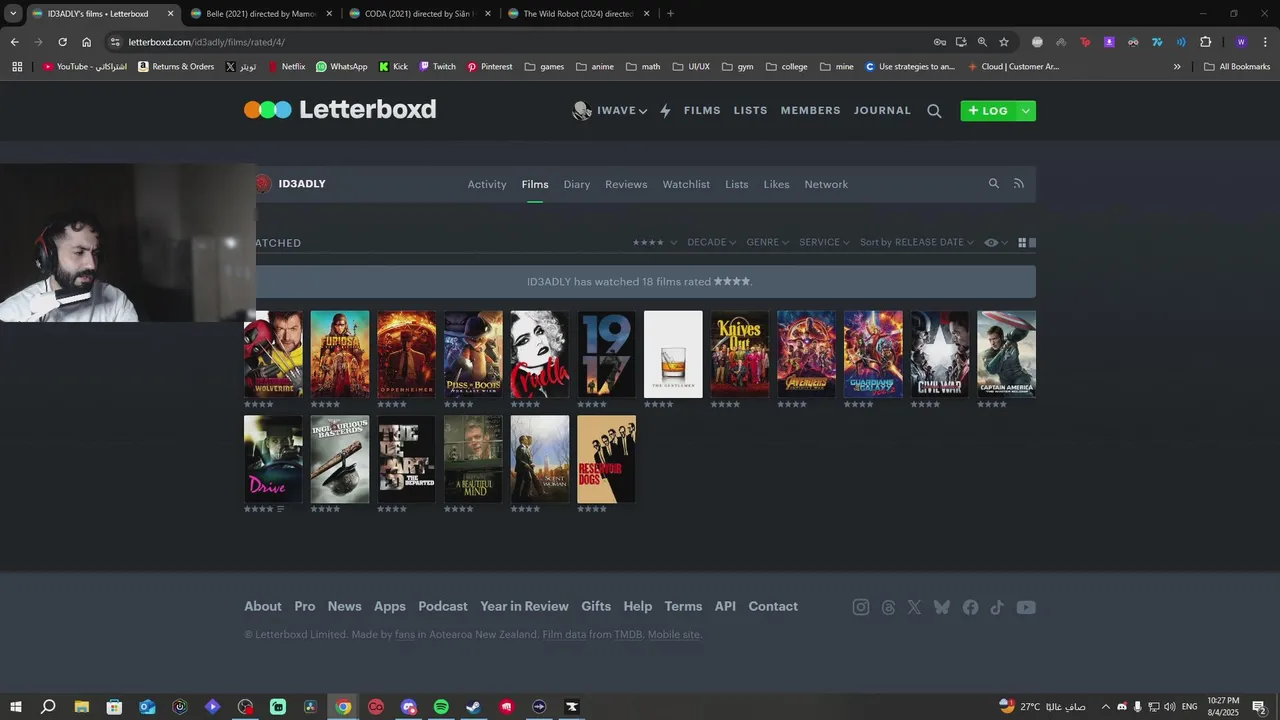Show hidden bookmarks chevron
Image resolution: width=1280 pixels, height=720 pixels.
[x=1177, y=67]
